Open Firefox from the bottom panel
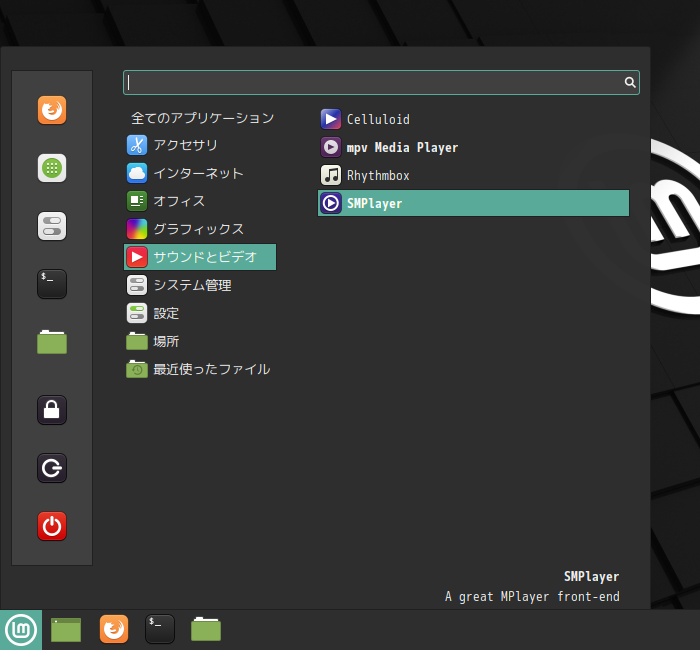This screenshot has width=700, height=650. [x=114, y=629]
